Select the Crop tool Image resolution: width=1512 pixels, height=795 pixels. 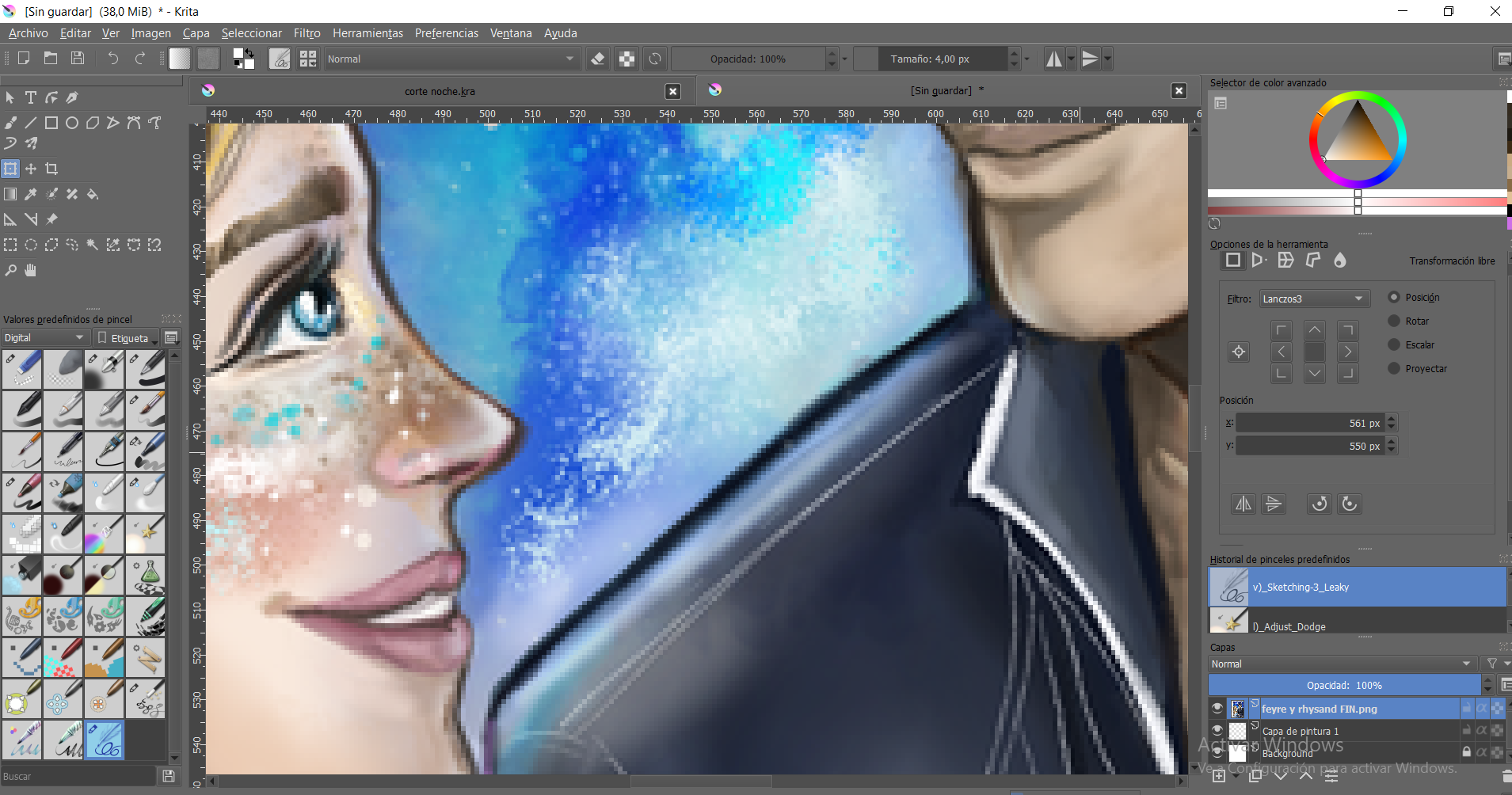click(x=51, y=169)
